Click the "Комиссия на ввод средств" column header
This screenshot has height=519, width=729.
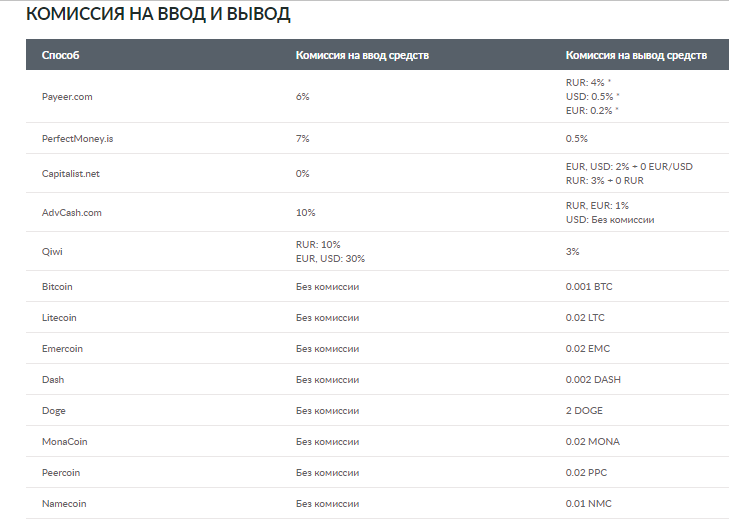(362, 55)
